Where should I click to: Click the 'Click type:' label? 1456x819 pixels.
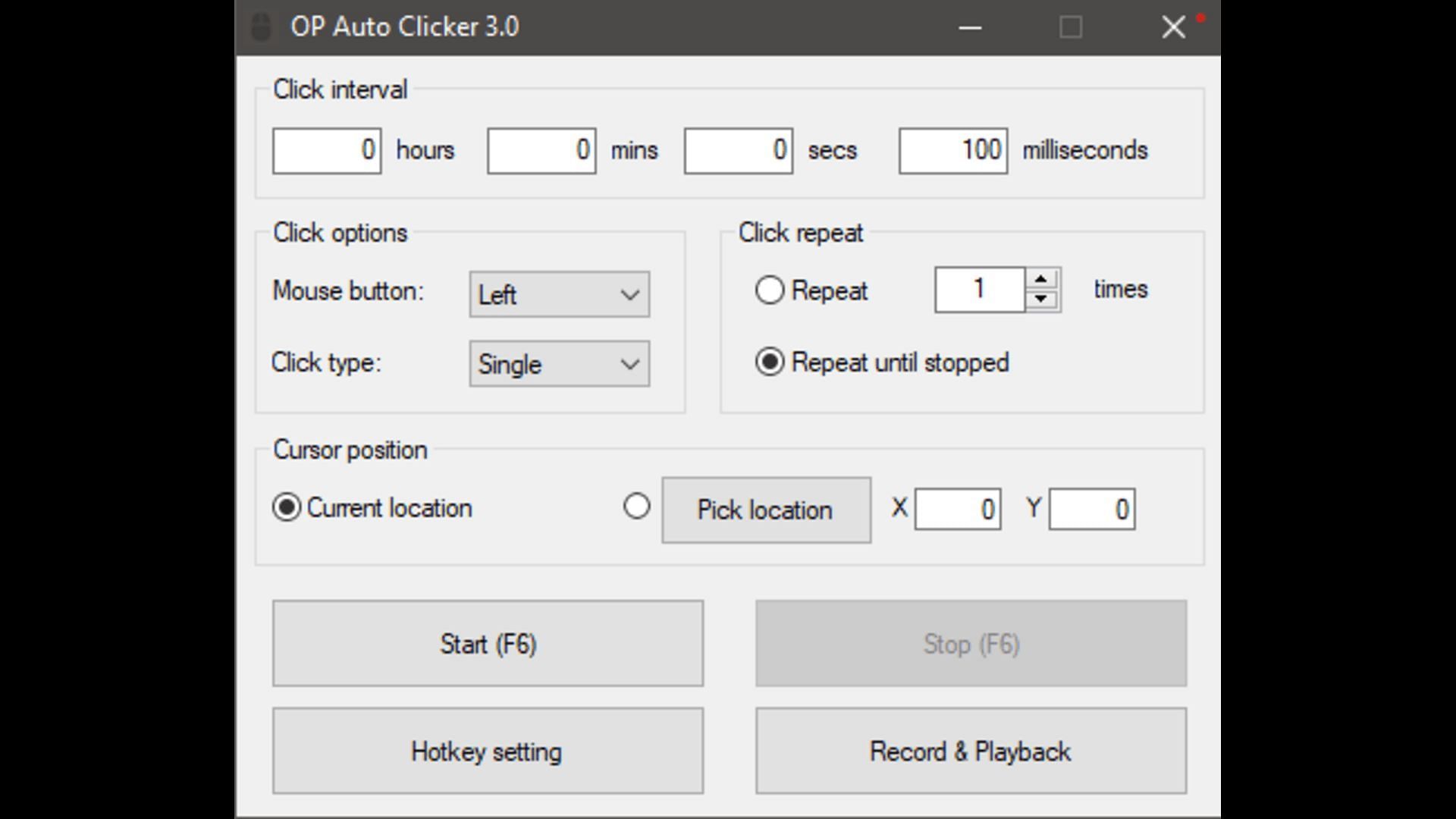tap(326, 362)
